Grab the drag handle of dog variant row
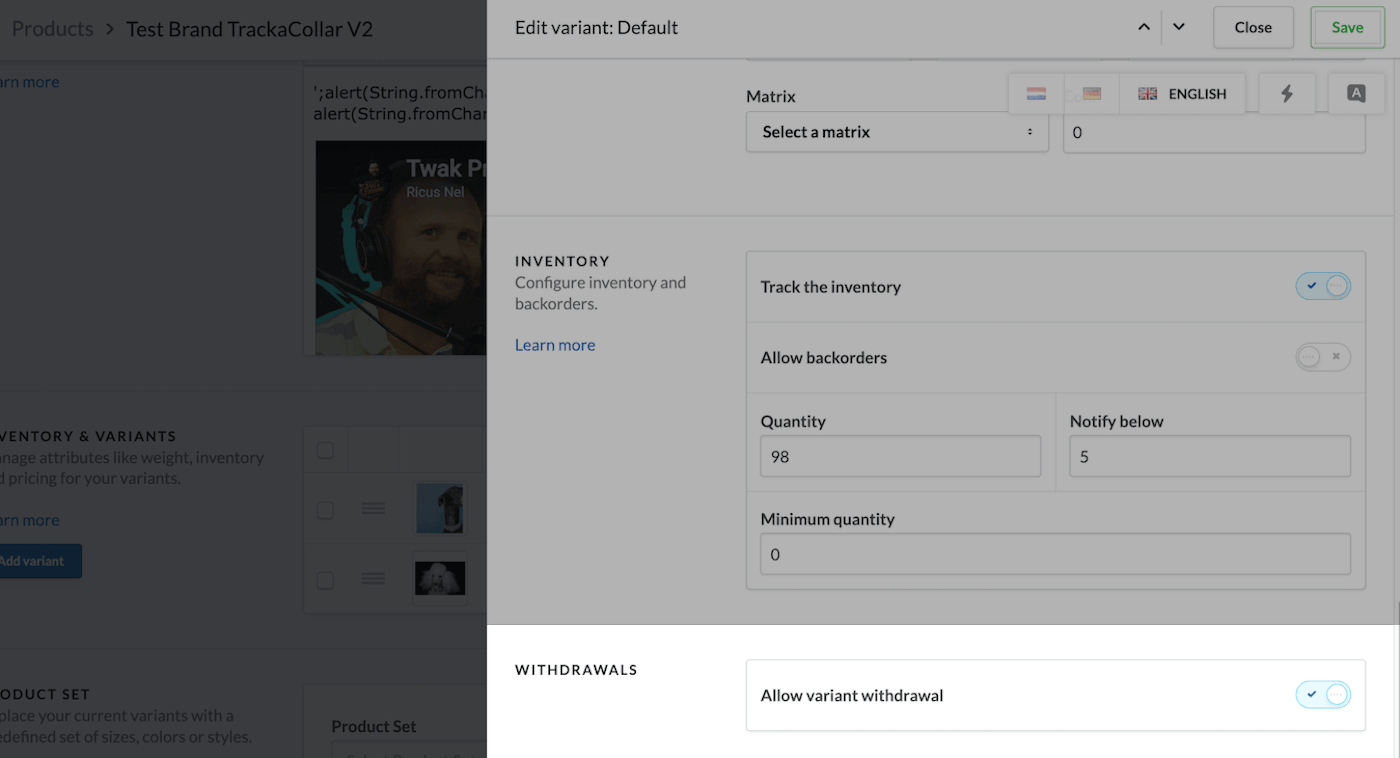 point(373,509)
